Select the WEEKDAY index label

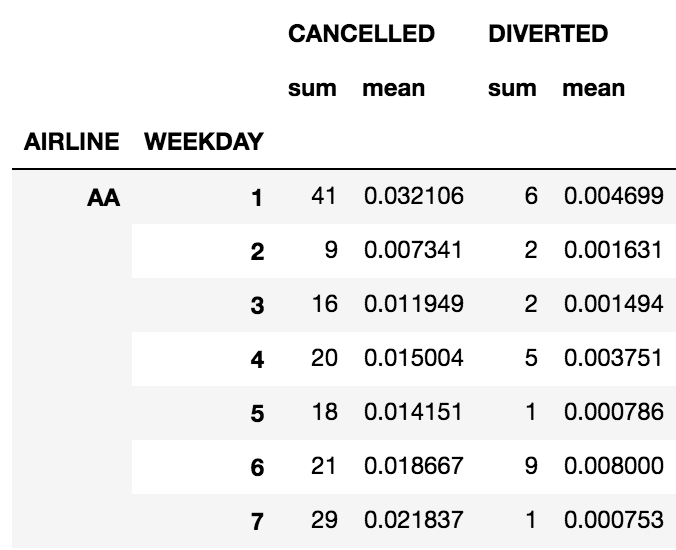click(x=204, y=142)
